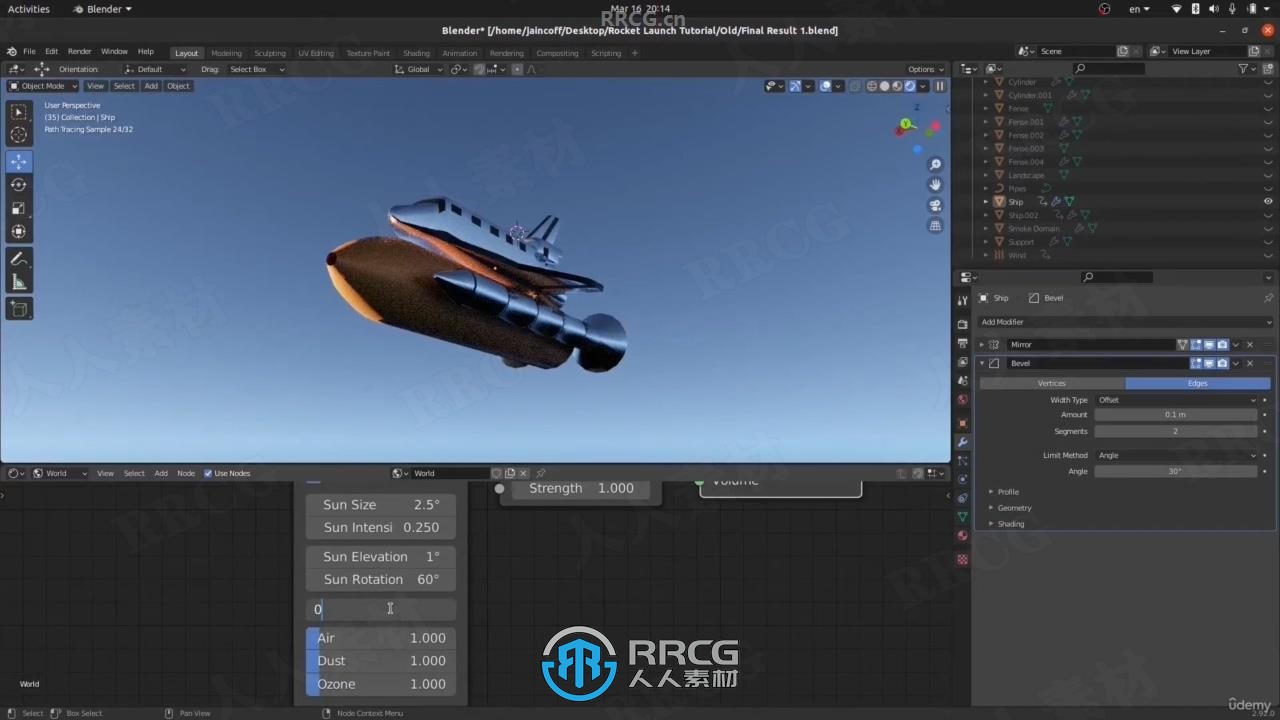This screenshot has width=1280, height=720.
Task: Select the Add Cube tool
Action: [19, 308]
